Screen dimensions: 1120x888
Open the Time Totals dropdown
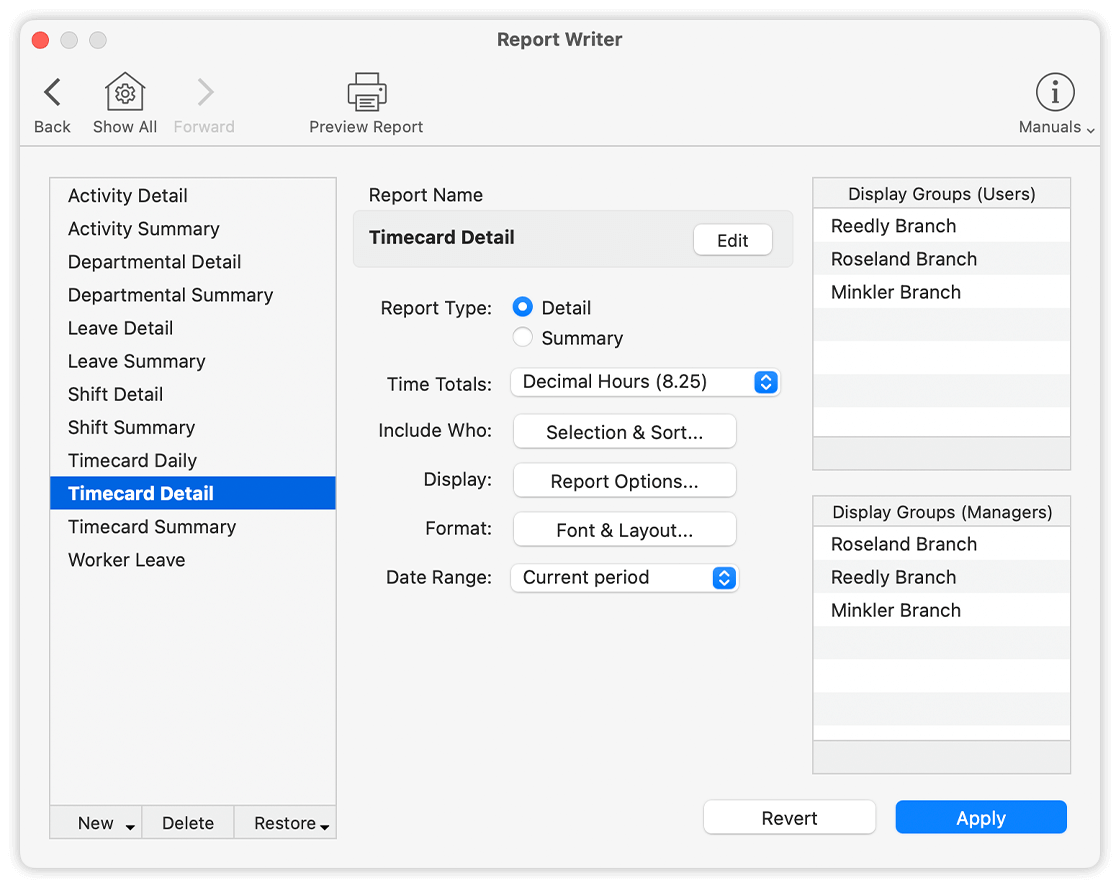(644, 382)
